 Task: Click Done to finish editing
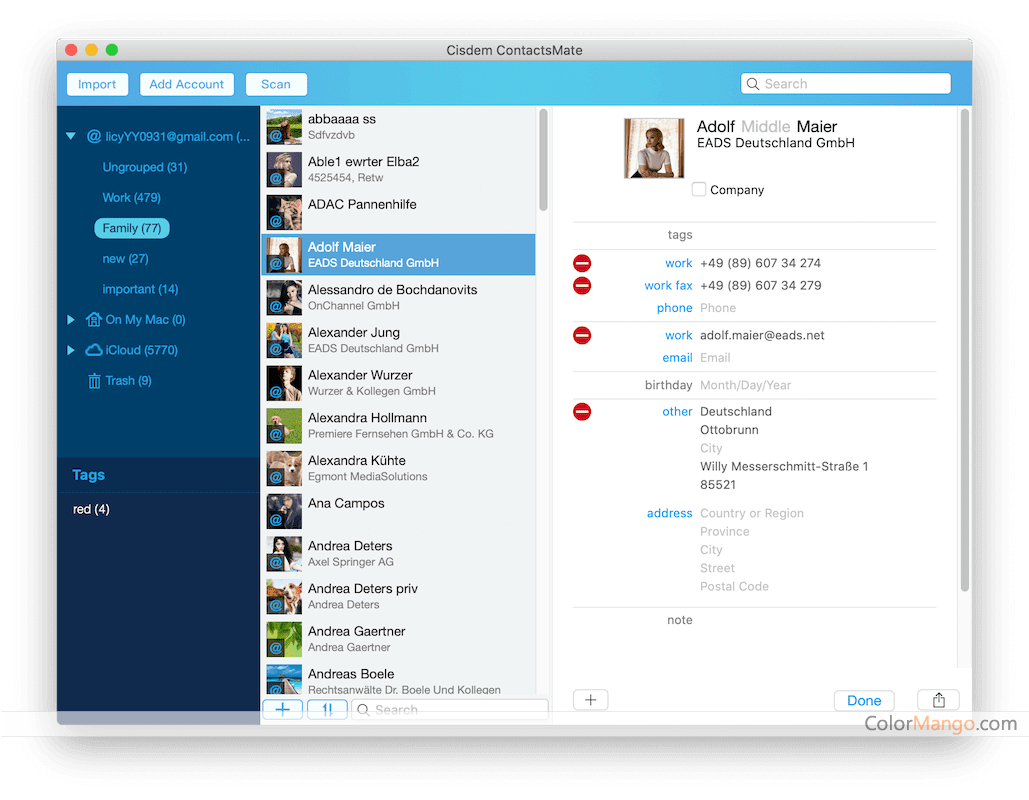(x=864, y=700)
